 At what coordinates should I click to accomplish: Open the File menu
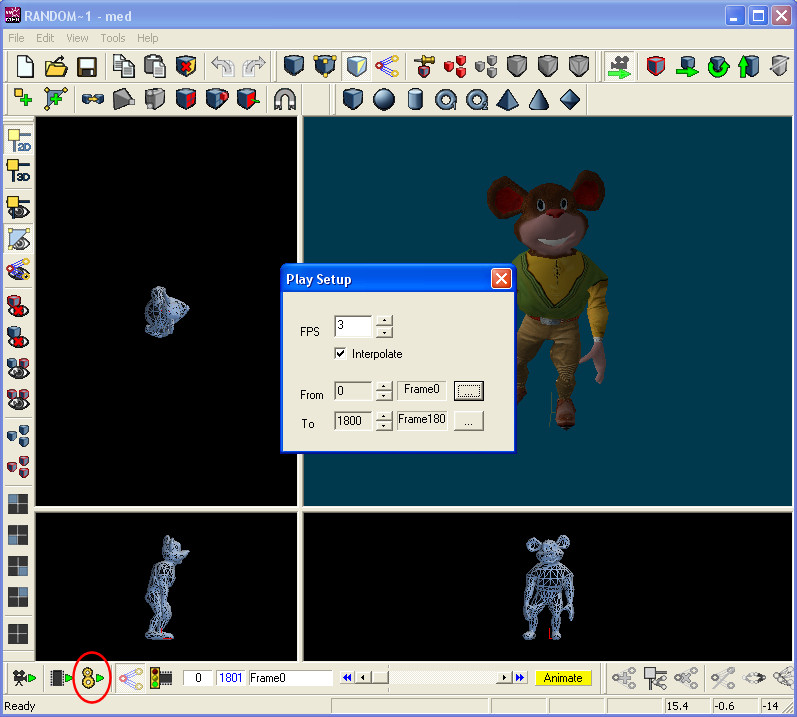tap(16, 38)
